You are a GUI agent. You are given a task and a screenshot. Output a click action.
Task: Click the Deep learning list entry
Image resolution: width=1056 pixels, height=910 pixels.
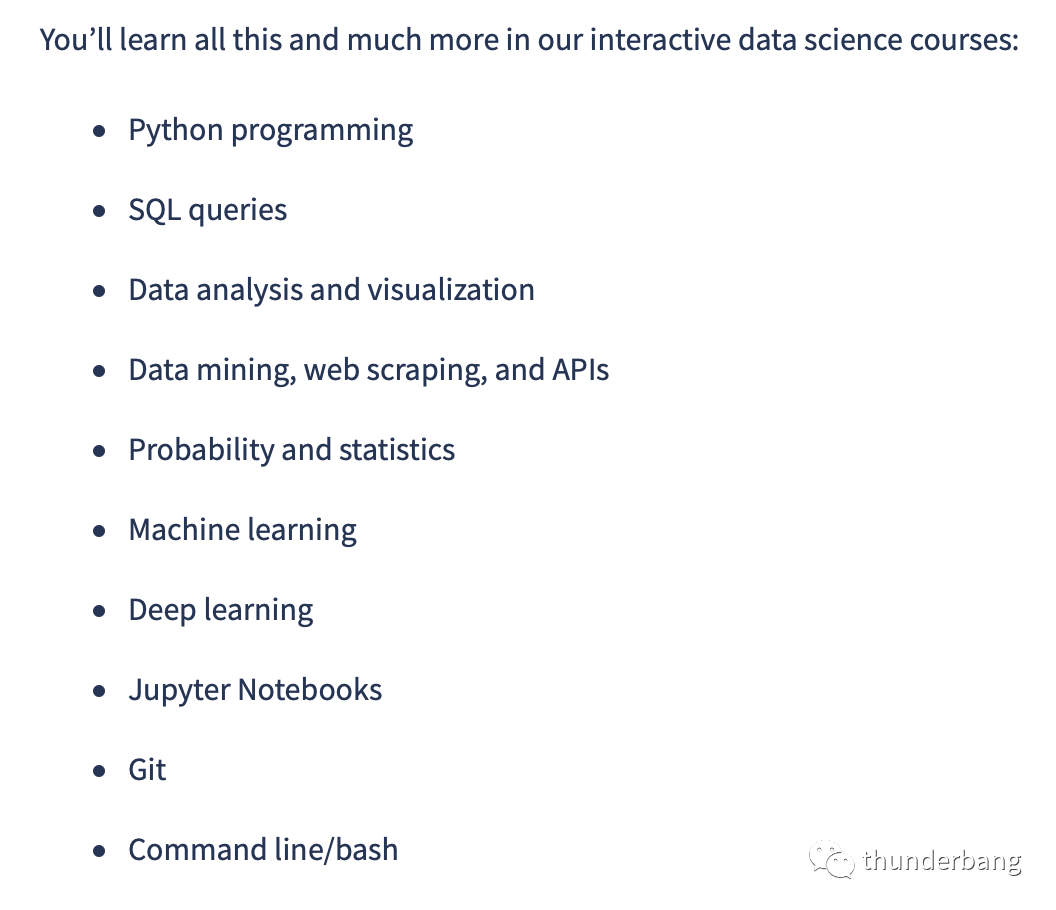(x=221, y=610)
